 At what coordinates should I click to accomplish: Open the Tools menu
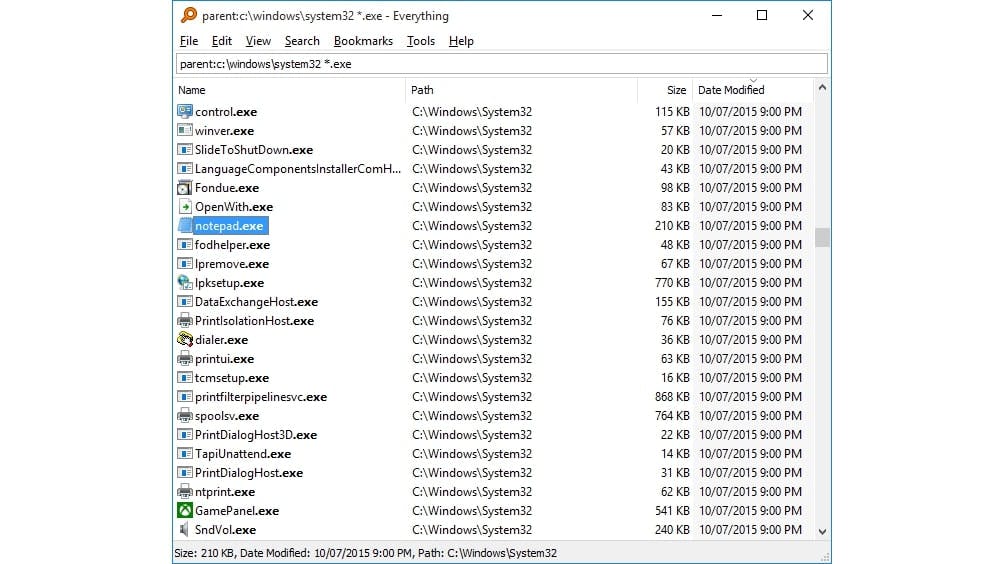click(x=421, y=41)
